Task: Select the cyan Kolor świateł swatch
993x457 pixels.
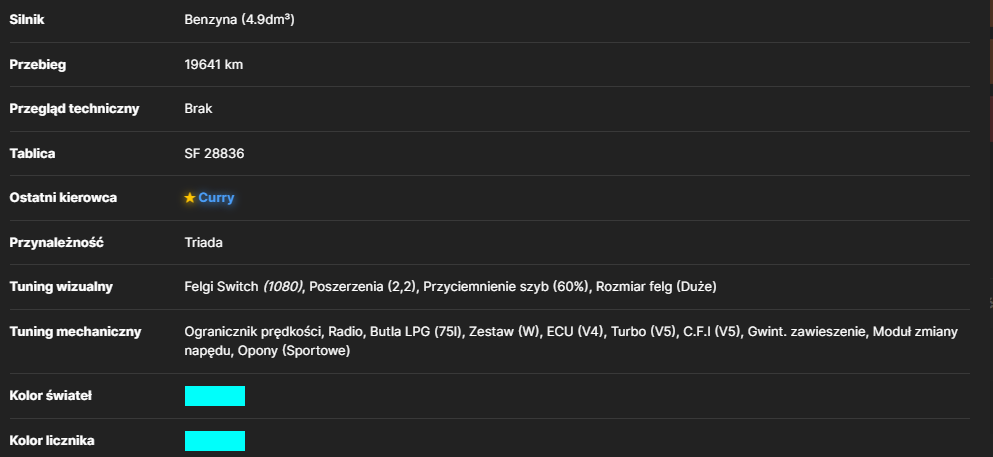Action: click(x=215, y=396)
